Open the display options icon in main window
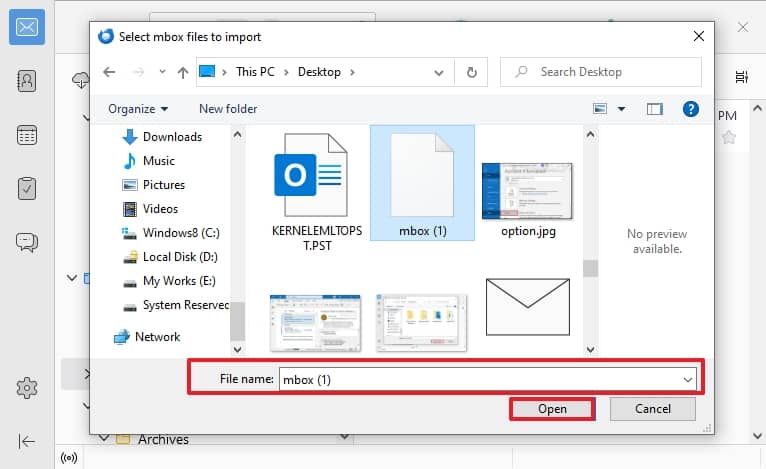The width and height of the screenshot is (766, 469). [x=742, y=77]
